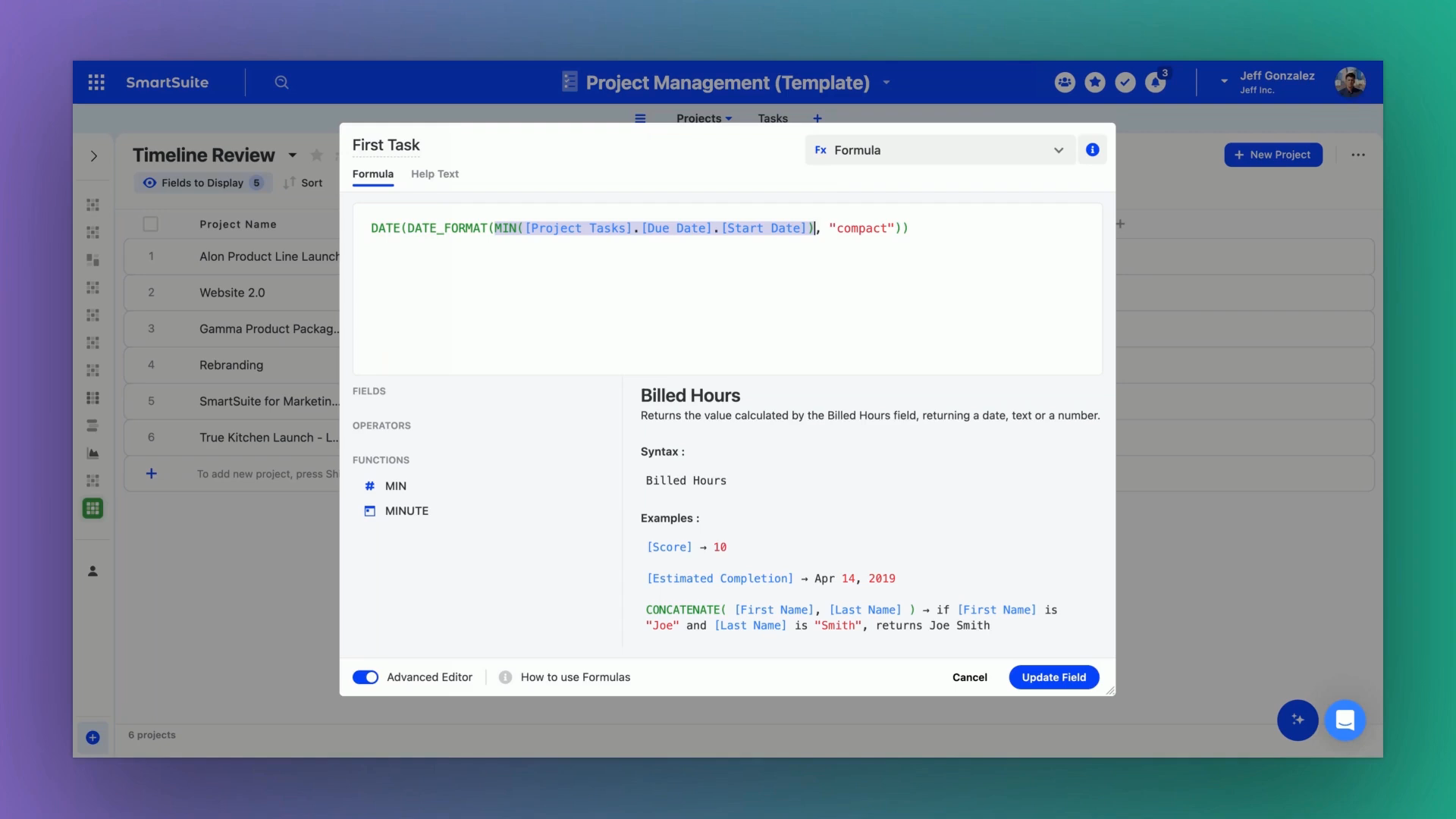Click the blue info icon beside Formula dropdown
The image size is (1456, 819).
tap(1092, 150)
